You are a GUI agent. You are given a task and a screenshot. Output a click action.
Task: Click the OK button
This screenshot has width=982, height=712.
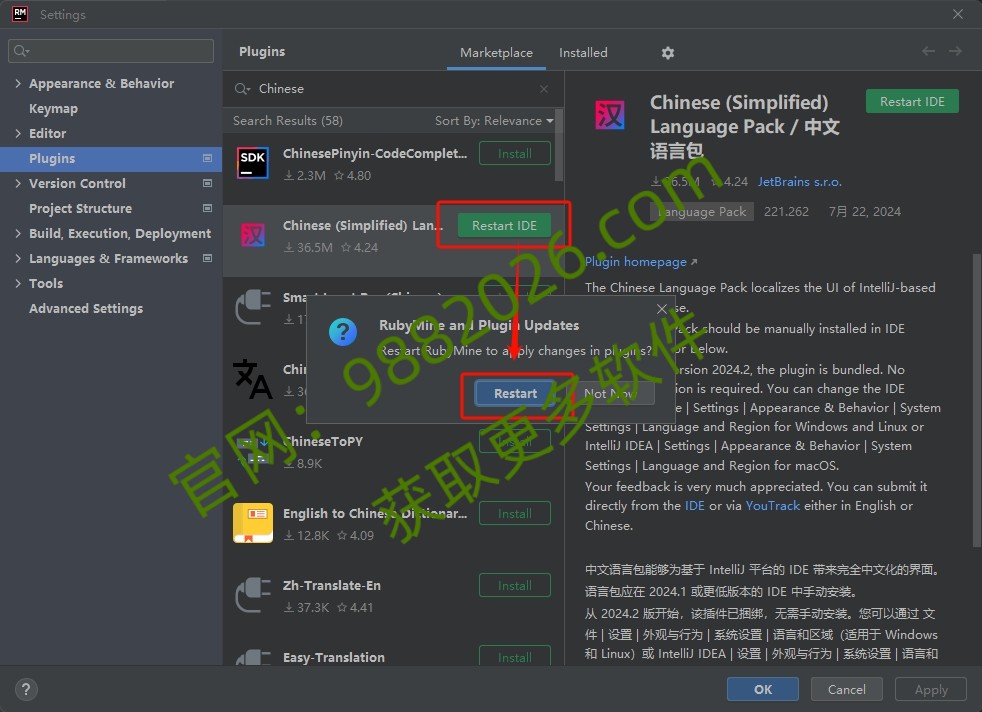(x=763, y=689)
